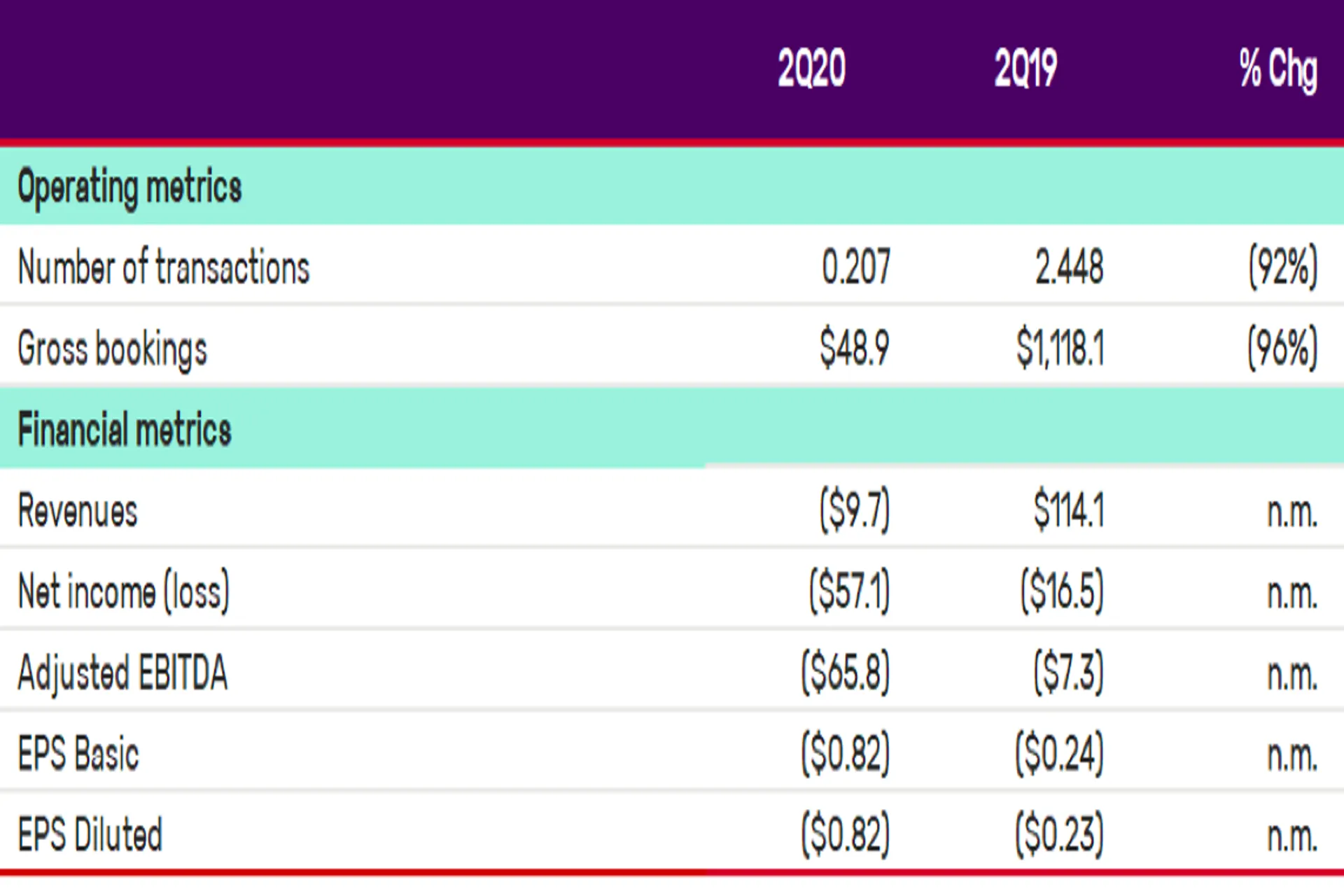Click the EPS Basic row label

click(78, 754)
